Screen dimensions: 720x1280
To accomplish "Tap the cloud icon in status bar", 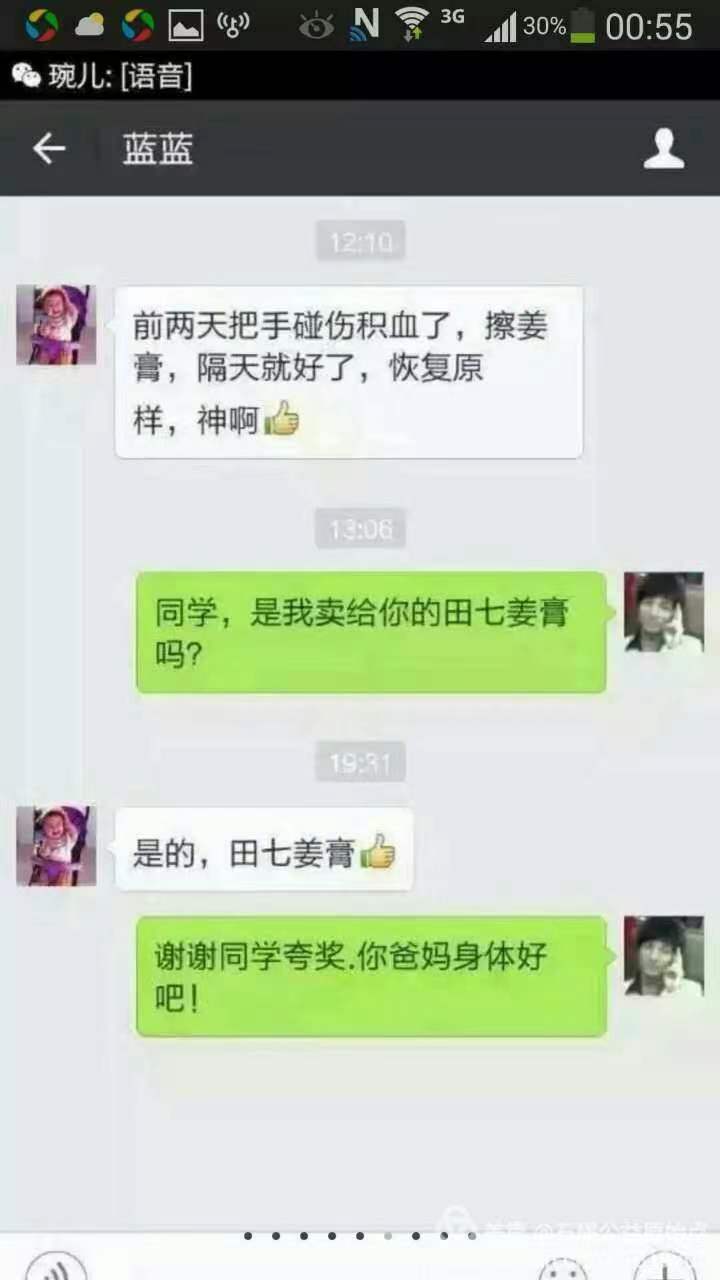I will click(89, 24).
